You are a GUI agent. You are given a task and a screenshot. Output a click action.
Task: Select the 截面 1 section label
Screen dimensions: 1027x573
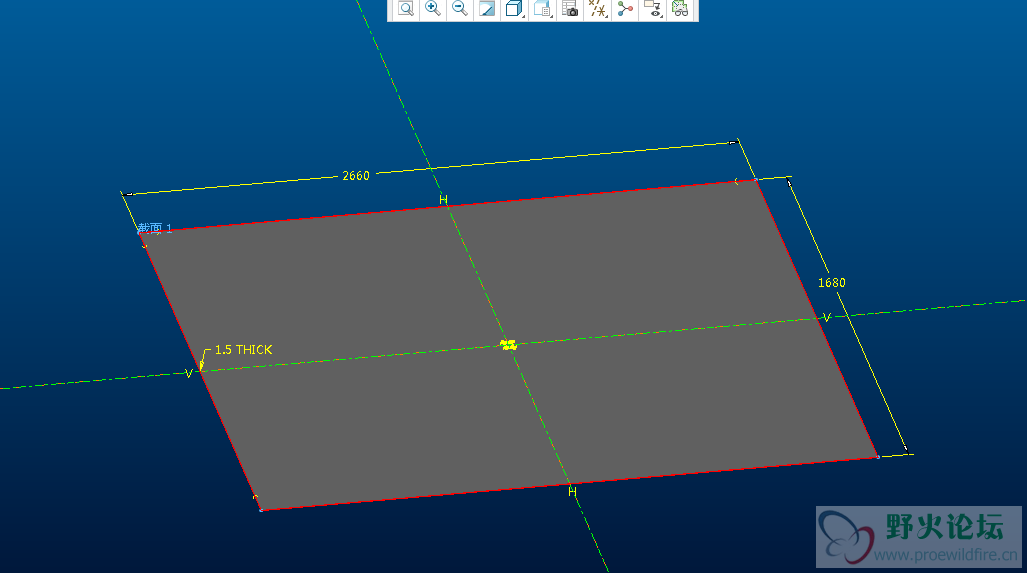click(155, 228)
